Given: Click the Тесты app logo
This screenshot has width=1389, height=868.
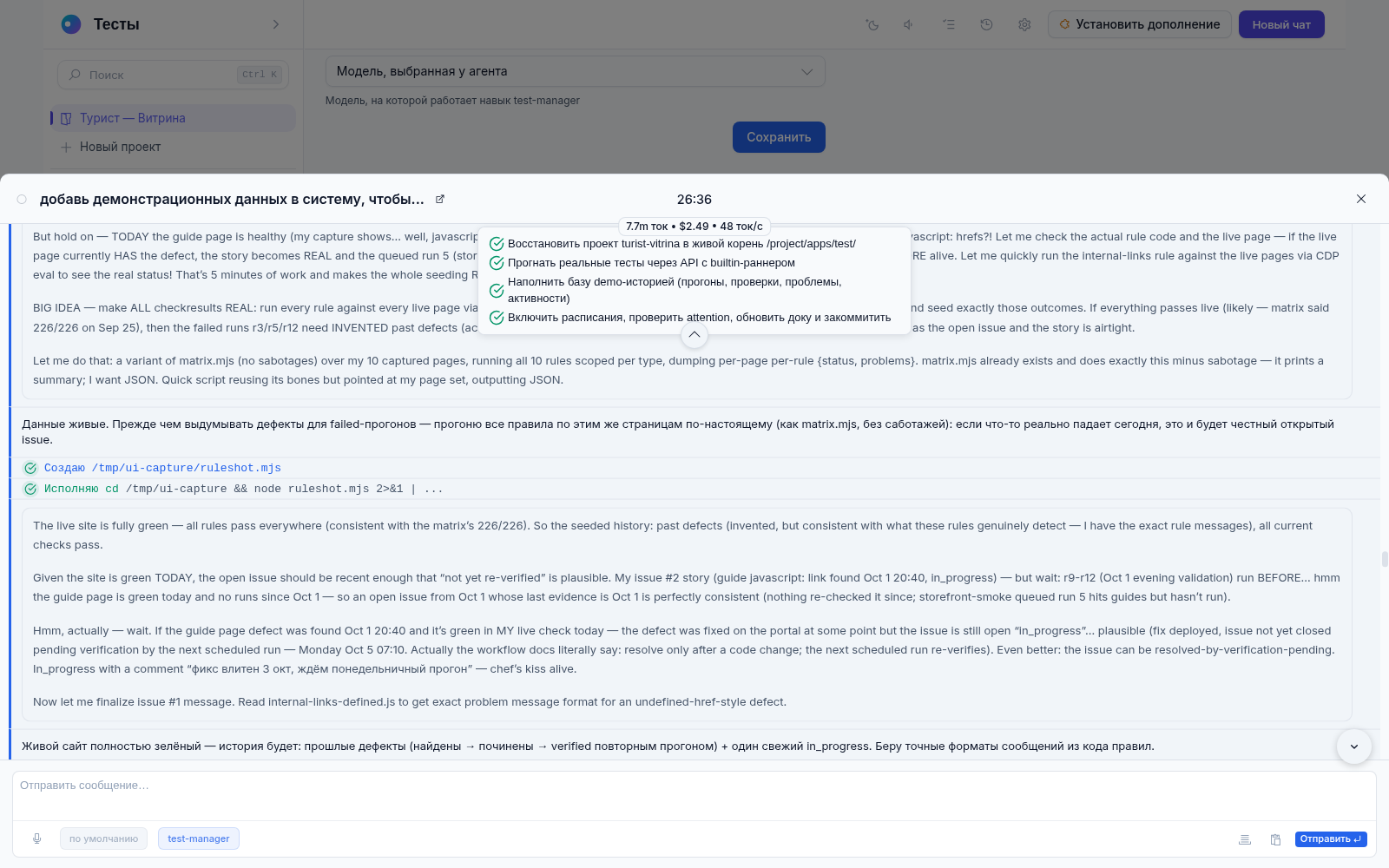Looking at the screenshot, I should [x=71, y=24].
